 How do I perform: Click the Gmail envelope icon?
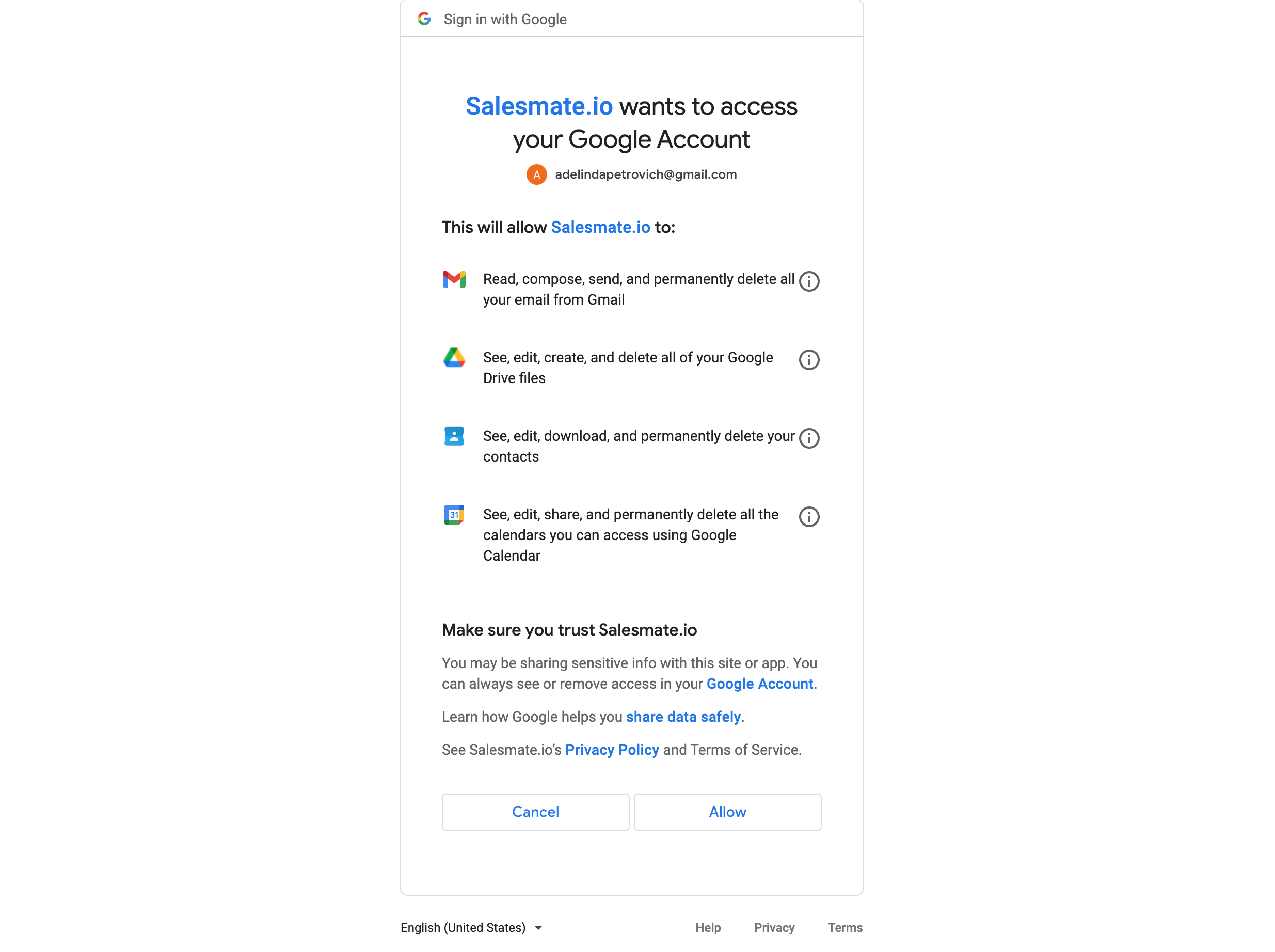[x=454, y=279]
